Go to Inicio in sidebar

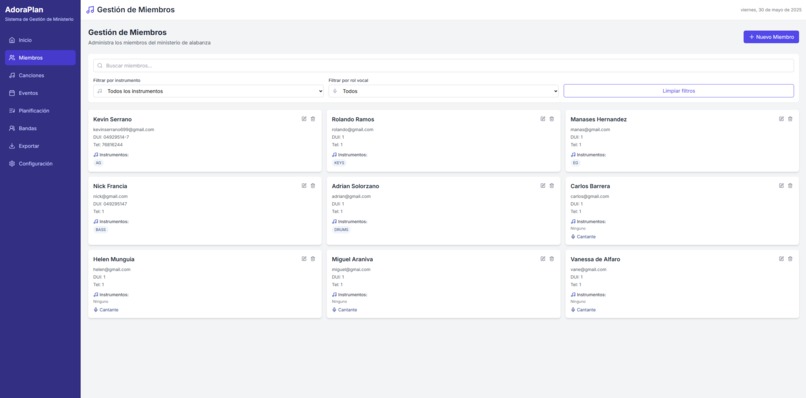tap(40, 40)
